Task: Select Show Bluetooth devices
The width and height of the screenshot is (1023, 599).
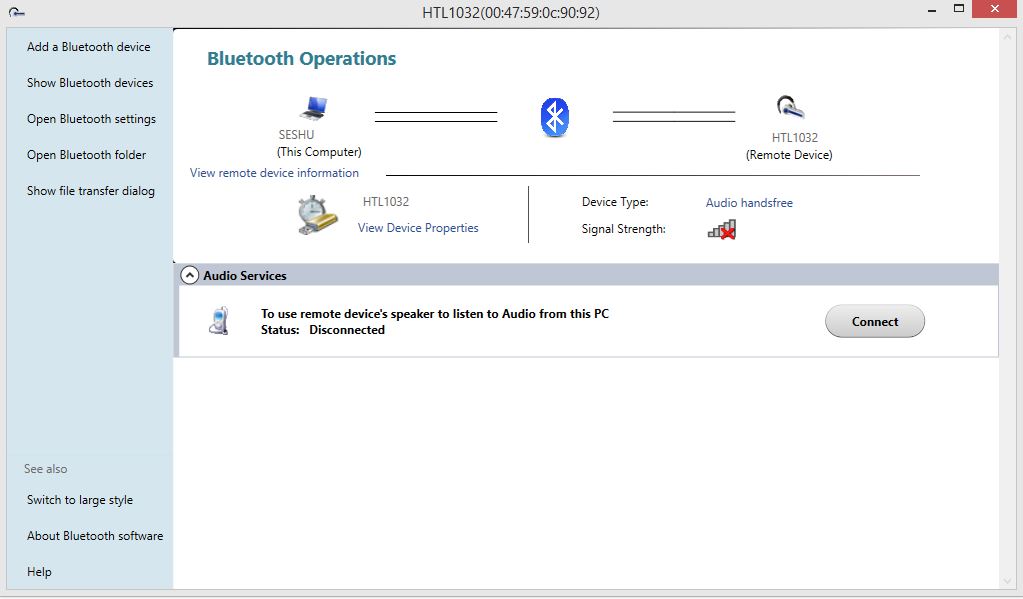Action: point(90,83)
